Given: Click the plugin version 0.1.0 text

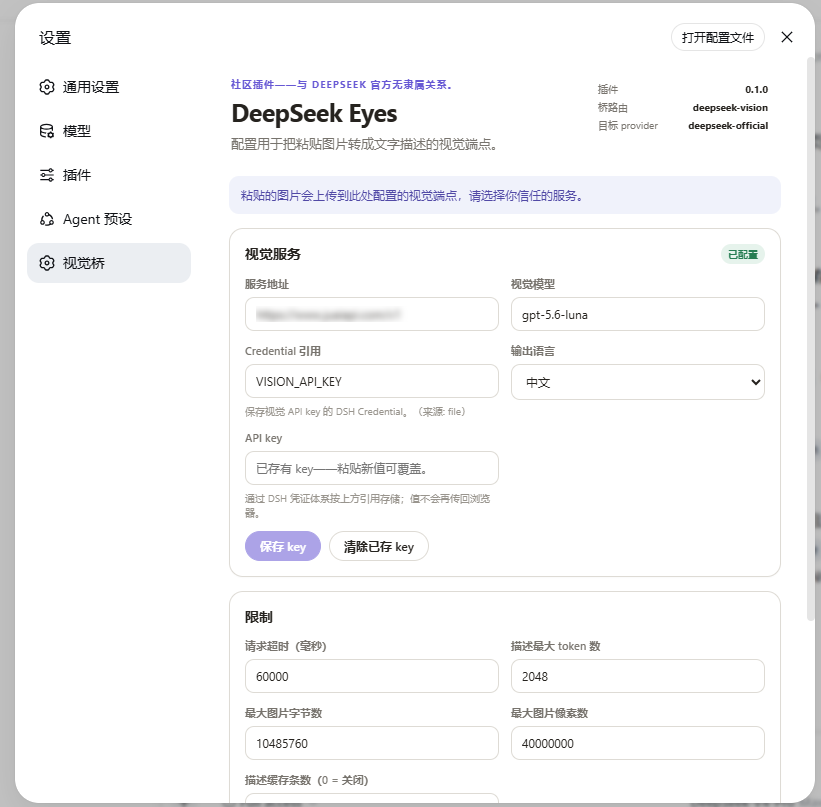Looking at the screenshot, I should coord(756,90).
